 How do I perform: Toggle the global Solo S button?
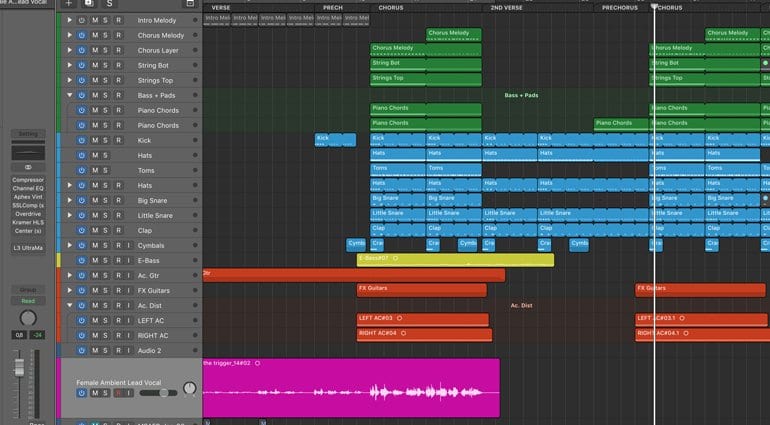pyautogui.click(x=110, y=3)
